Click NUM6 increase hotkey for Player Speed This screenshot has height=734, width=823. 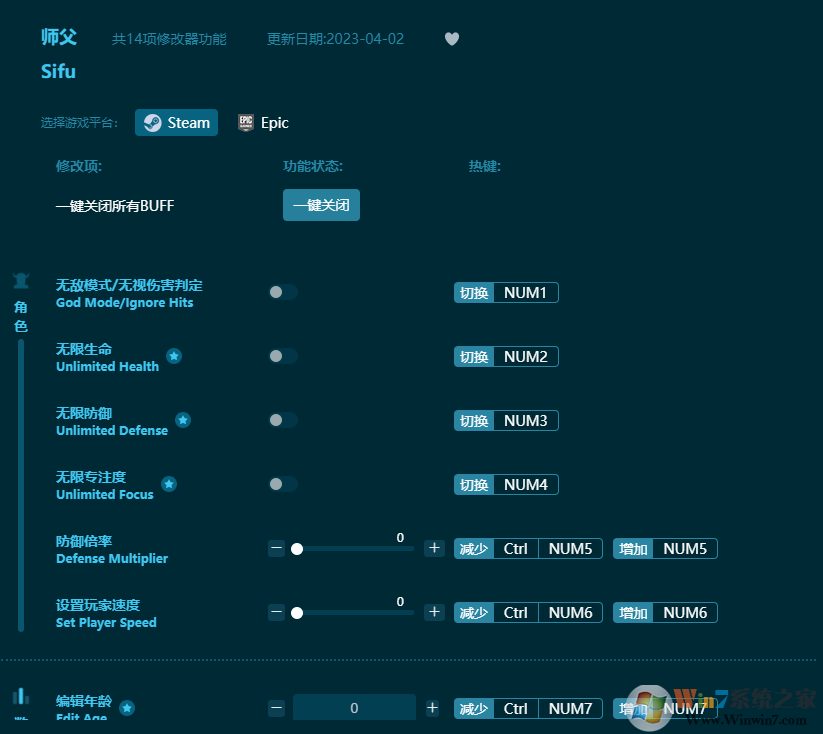click(x=665, y=613)
